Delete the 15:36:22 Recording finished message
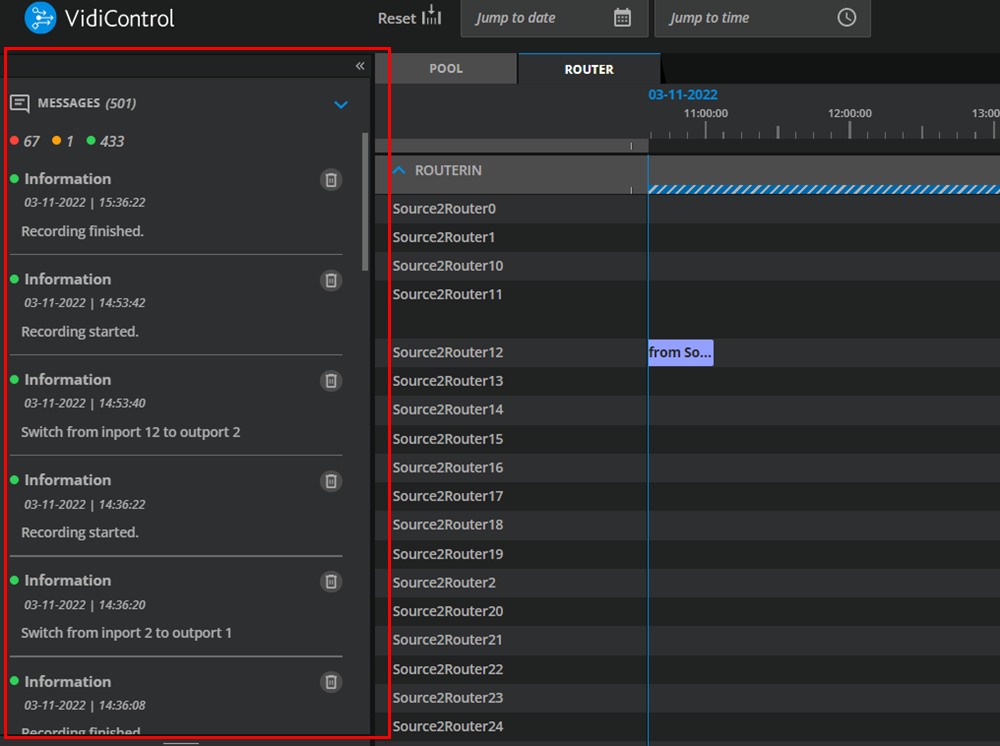 coord(330,180)
